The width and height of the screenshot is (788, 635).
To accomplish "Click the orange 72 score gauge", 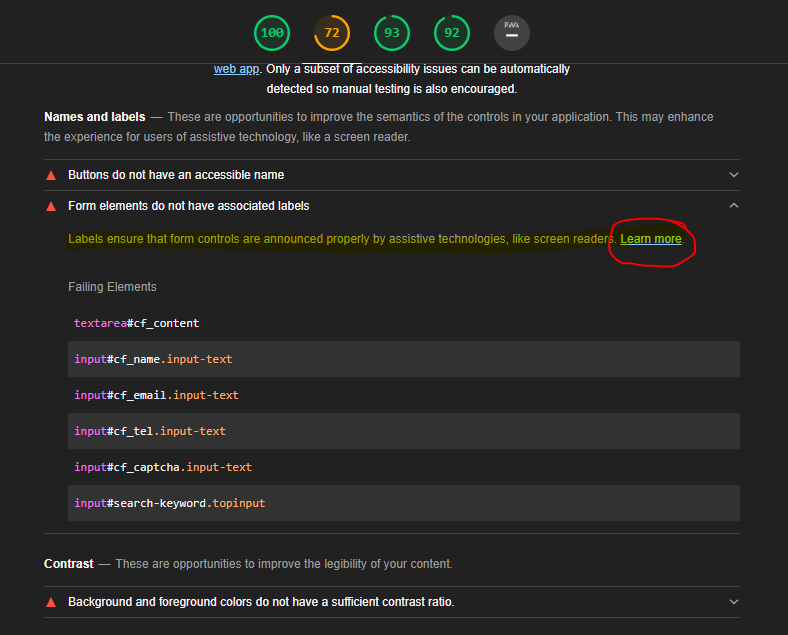I will pos(332,33).
